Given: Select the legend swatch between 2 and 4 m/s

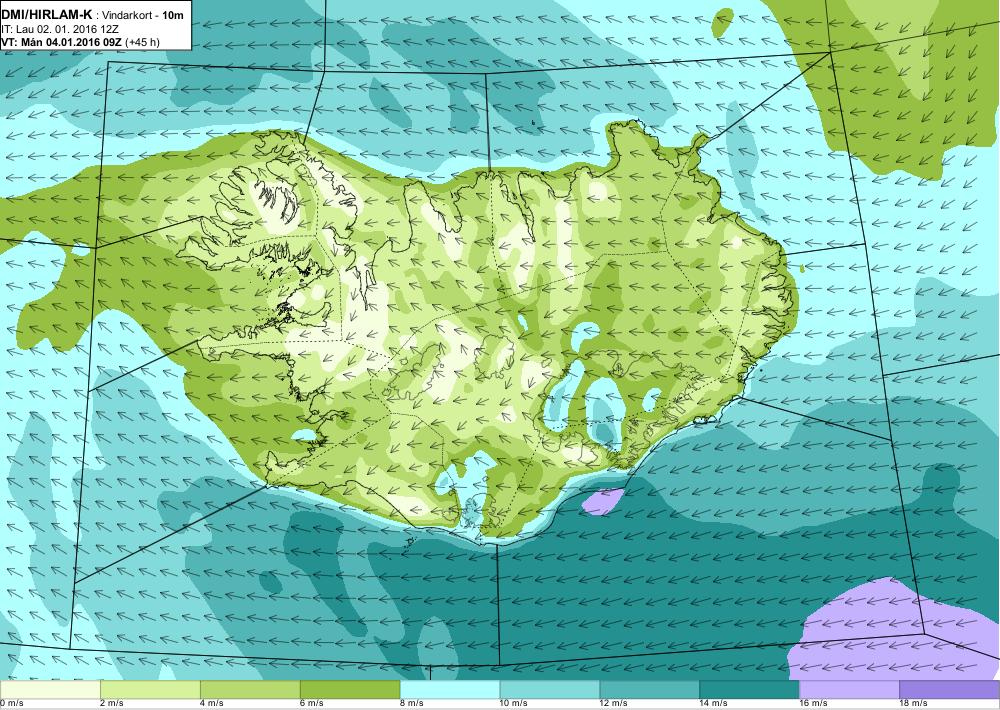Looking at the screenshot, I should point(150,690).
